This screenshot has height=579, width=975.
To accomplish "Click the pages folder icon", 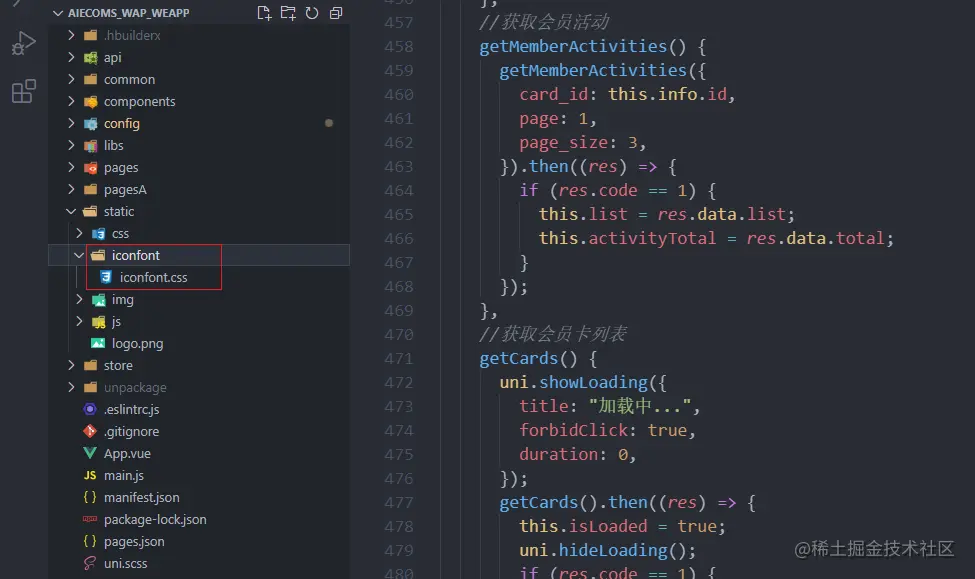I will [x=91, y=168].
